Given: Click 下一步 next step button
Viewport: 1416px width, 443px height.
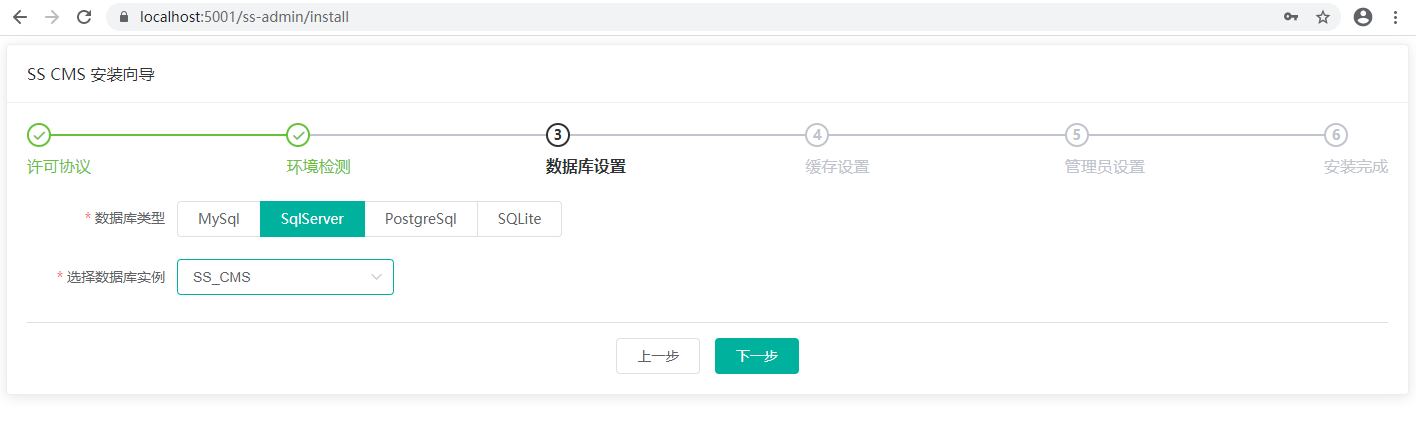Looking at the screenshot, I should coord(757,356).
